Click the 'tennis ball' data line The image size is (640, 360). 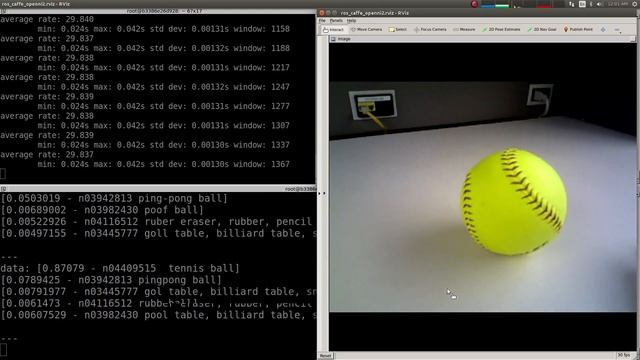pyautogui.click(x=120, y=269)
